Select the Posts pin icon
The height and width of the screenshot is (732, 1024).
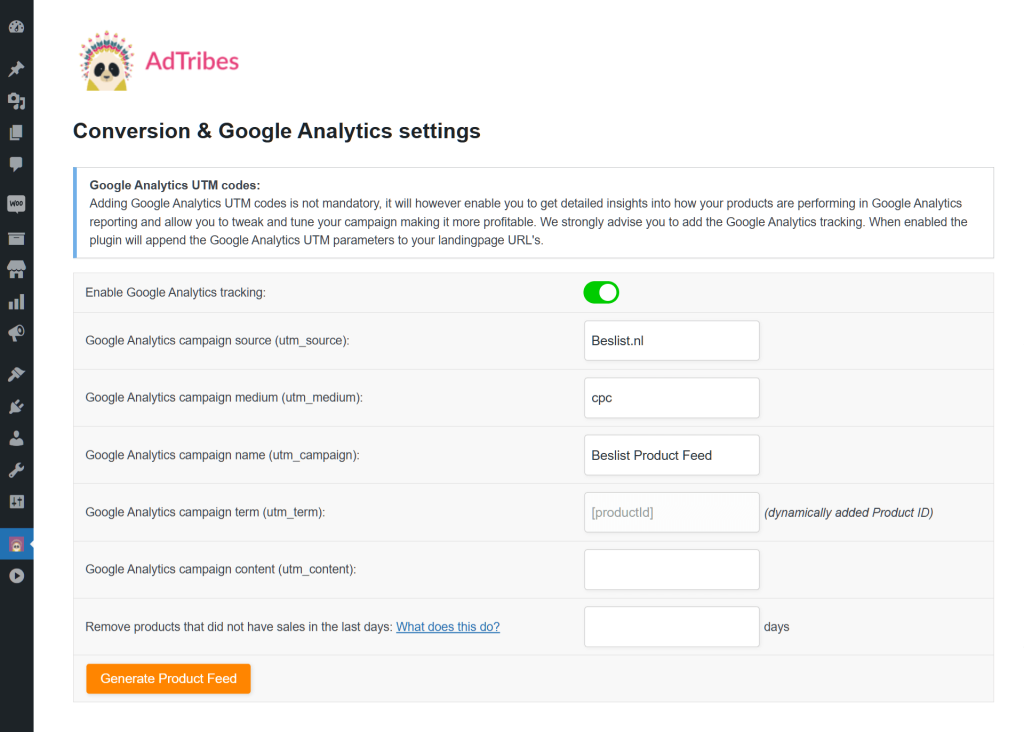15,68
